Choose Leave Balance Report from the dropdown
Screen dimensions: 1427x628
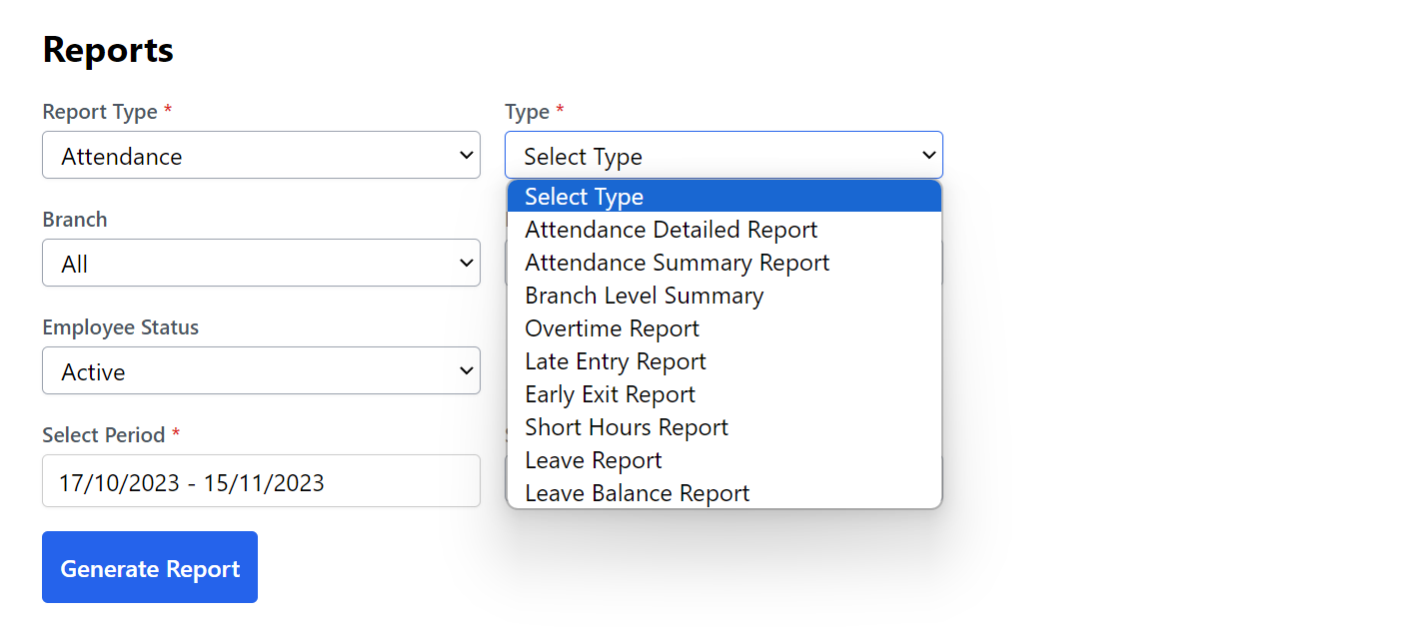[636, 492]
